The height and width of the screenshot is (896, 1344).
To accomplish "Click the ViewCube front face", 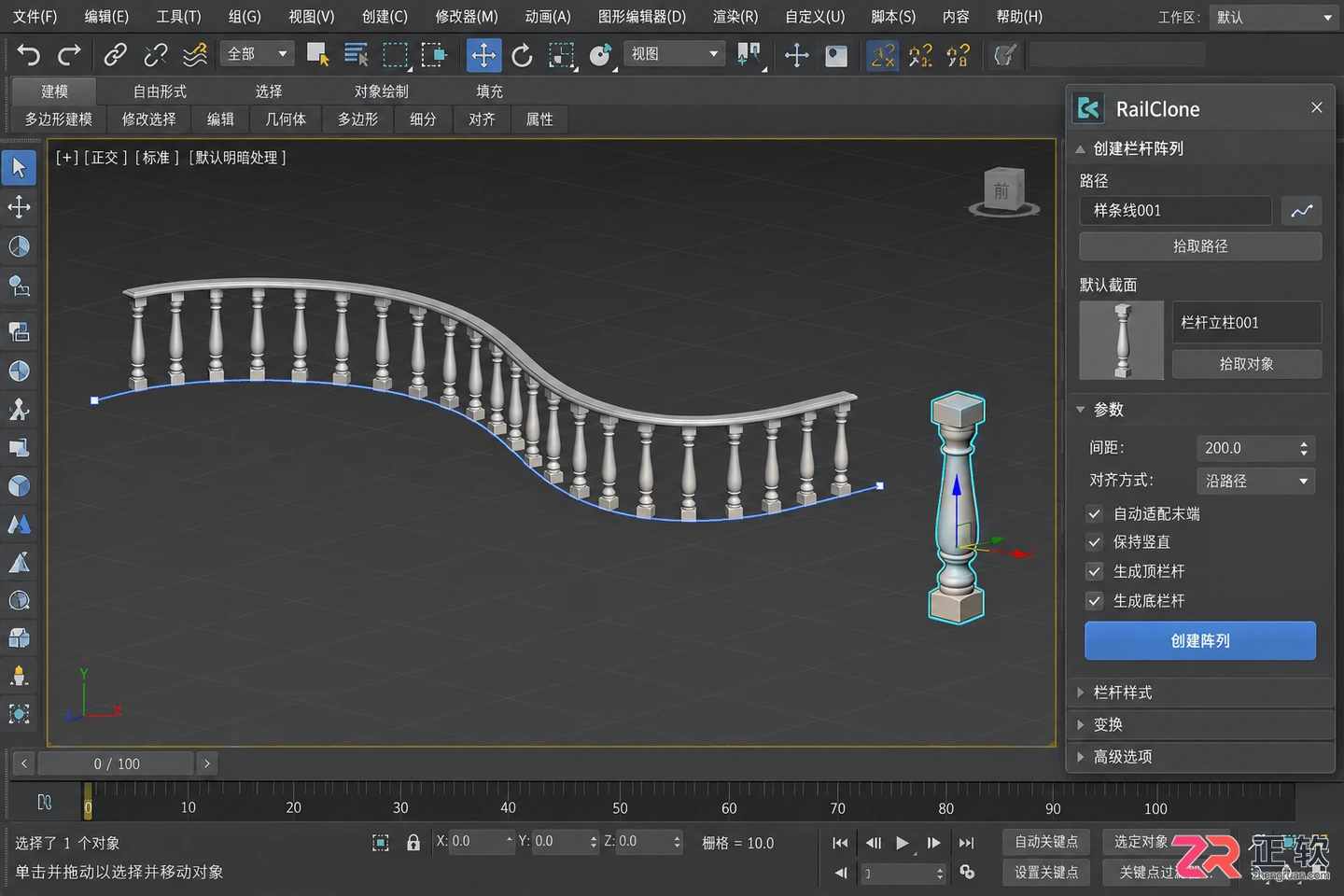I will pos(1002,190).
